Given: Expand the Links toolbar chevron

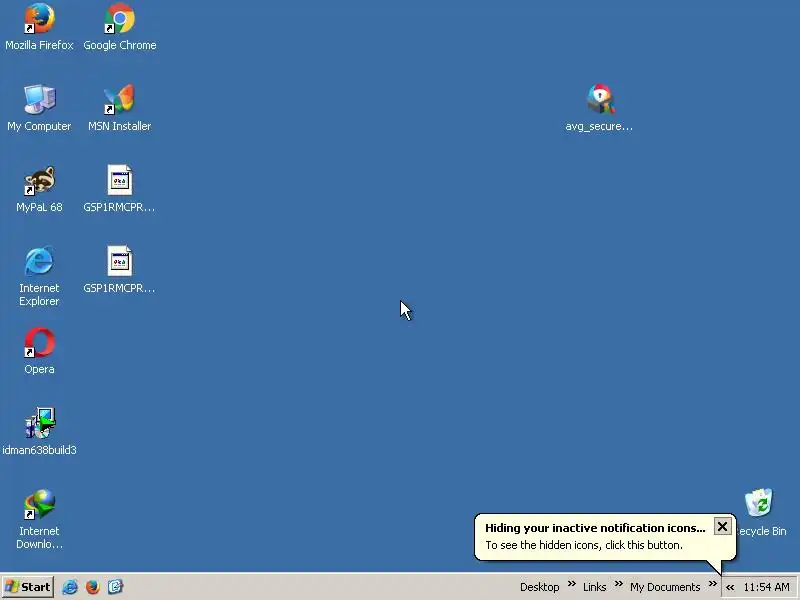Looking at the screenshot, I should point(618,583).
